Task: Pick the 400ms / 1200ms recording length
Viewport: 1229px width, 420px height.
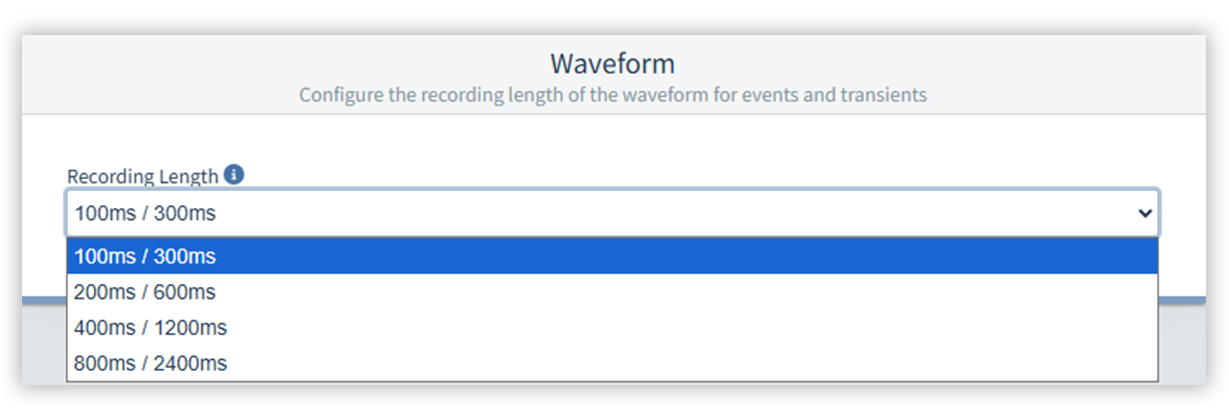Action: (150, 328)
